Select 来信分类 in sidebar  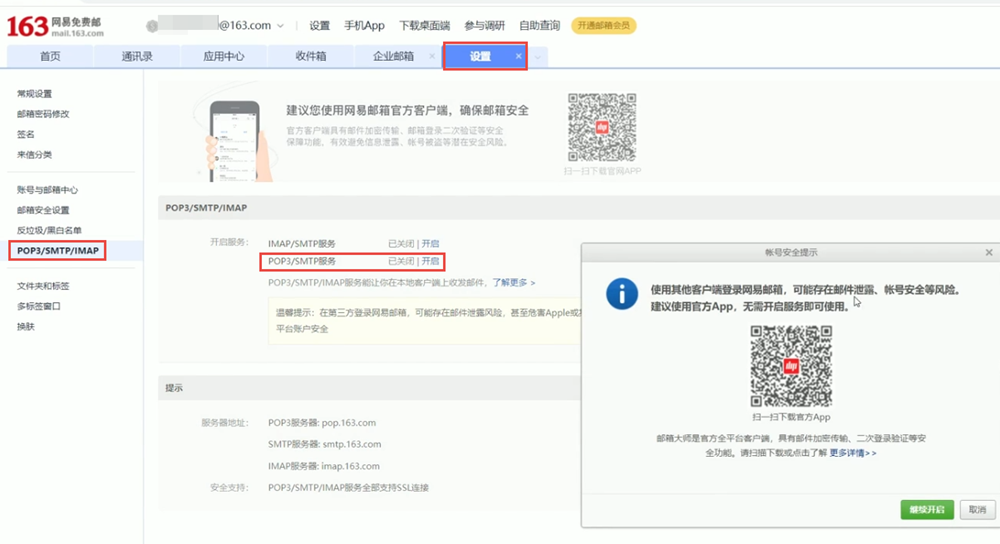point(34,155)
